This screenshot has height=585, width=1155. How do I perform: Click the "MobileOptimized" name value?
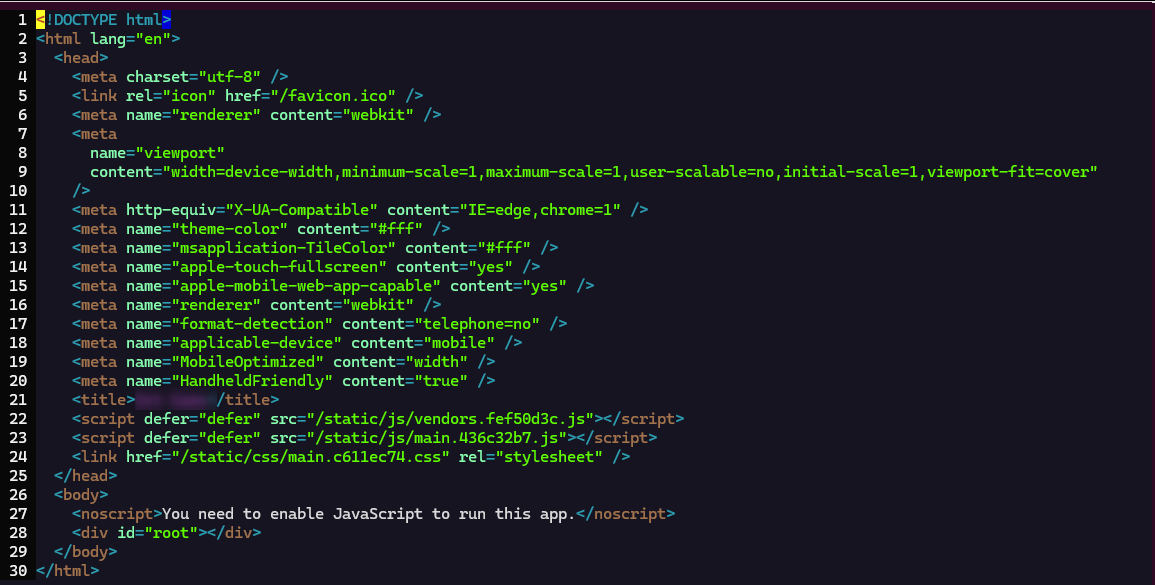248,362
